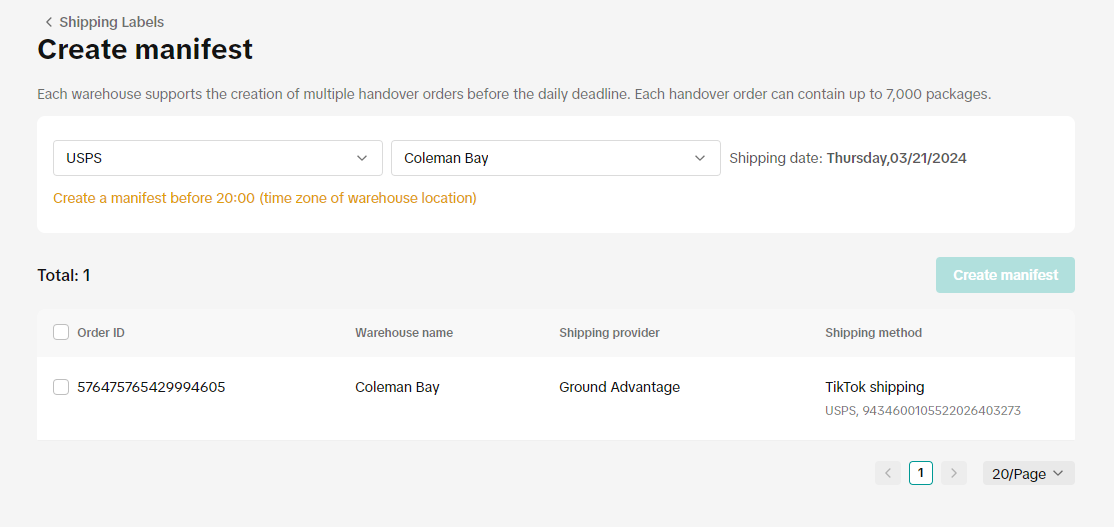Click the back chevron beside Shipping Labels

(48, 22)
